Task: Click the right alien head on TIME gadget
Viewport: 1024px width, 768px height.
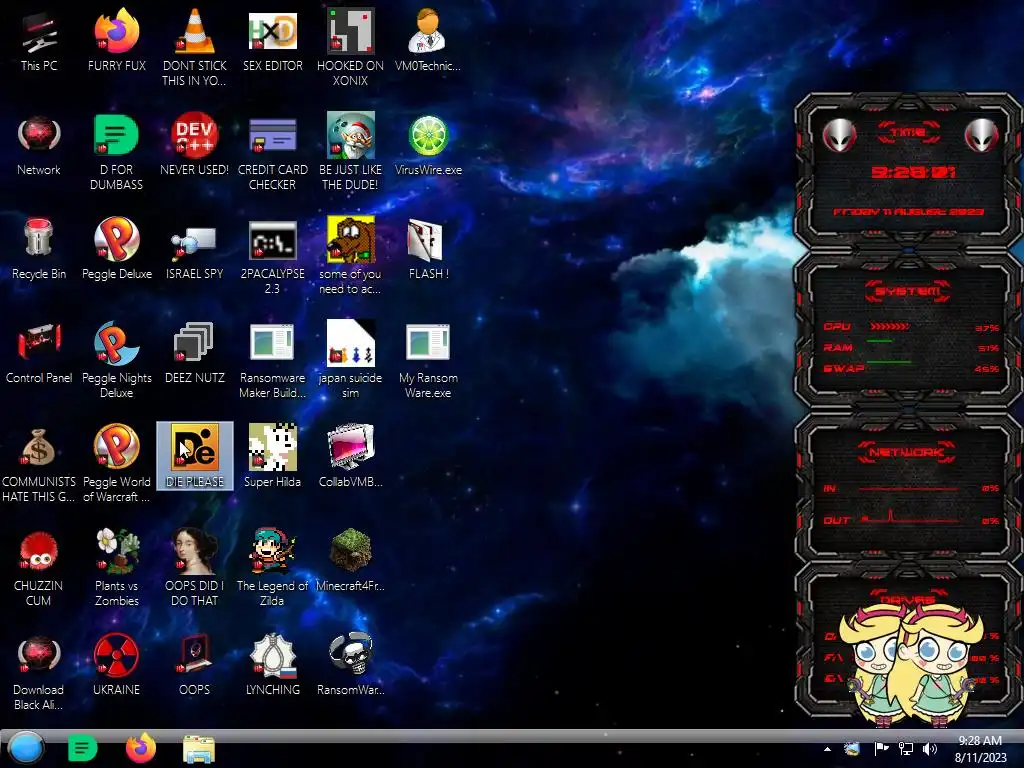Action: pos(982,136)
